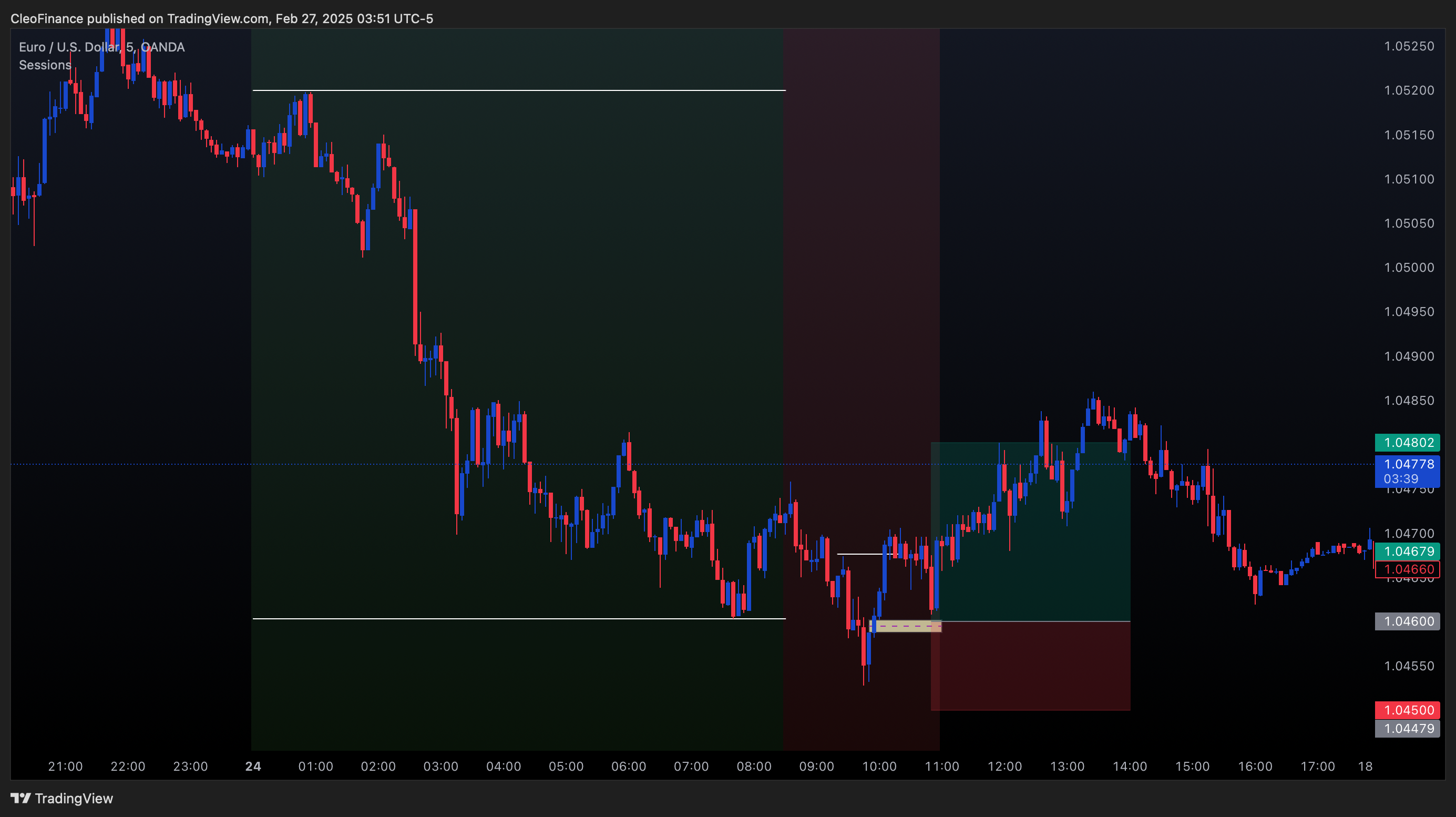The image size is (1456, 817).
Task: Click the 05:00 time axis label
Action: tap(566, 766)
